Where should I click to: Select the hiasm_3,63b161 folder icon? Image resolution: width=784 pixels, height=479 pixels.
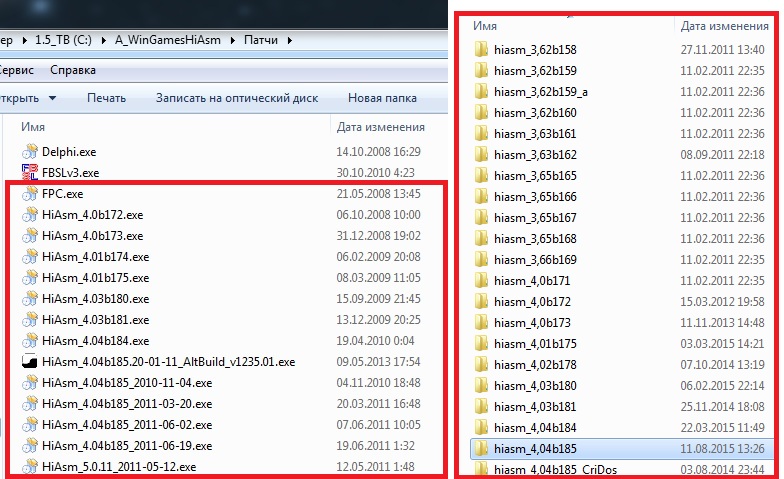point(481,133)
